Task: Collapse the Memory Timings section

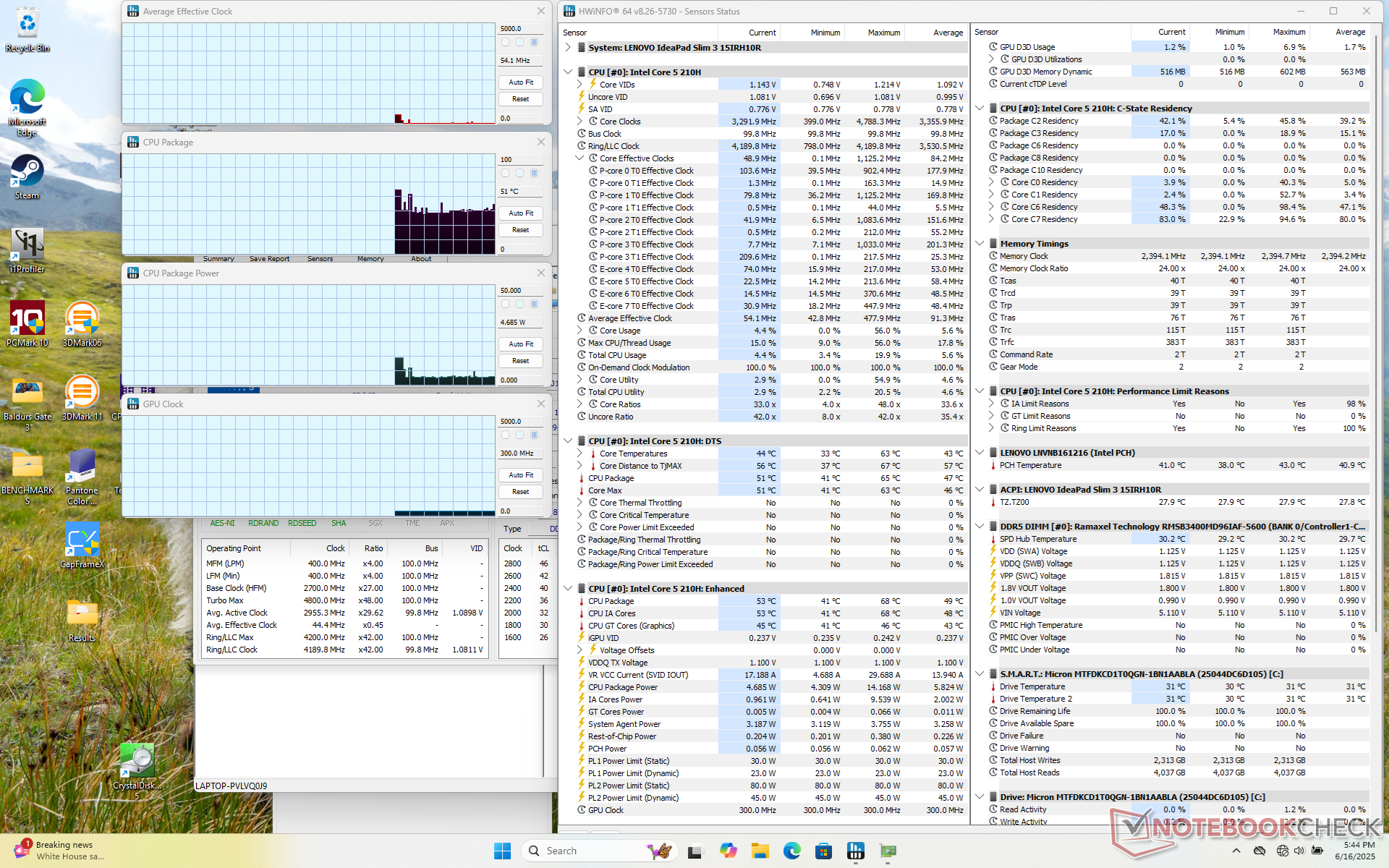Action: point(980,244)
